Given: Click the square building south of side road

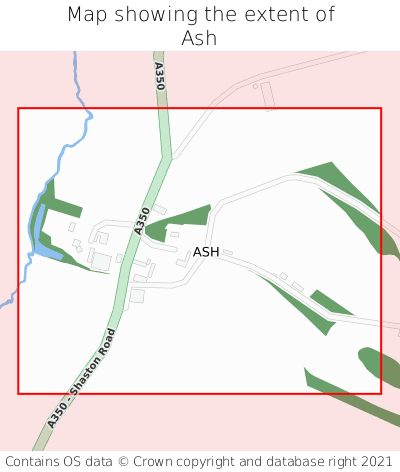Looking at the screenshot, I should pos(137,296).
